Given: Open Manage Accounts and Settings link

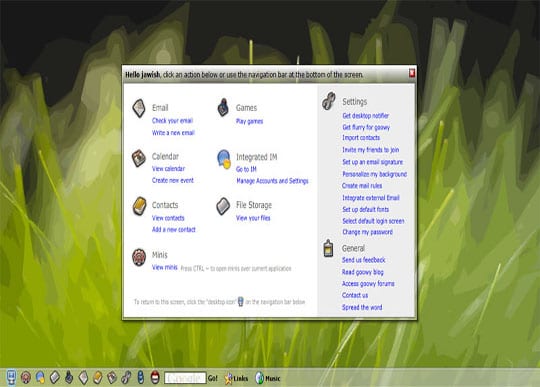Looking at the screenshot, I should point(272,181).
